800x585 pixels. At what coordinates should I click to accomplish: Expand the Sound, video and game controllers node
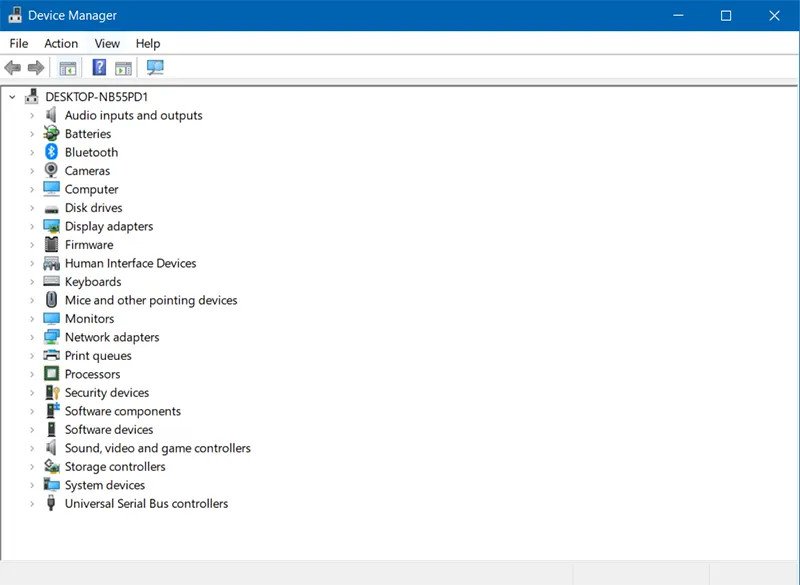point(31,448)
